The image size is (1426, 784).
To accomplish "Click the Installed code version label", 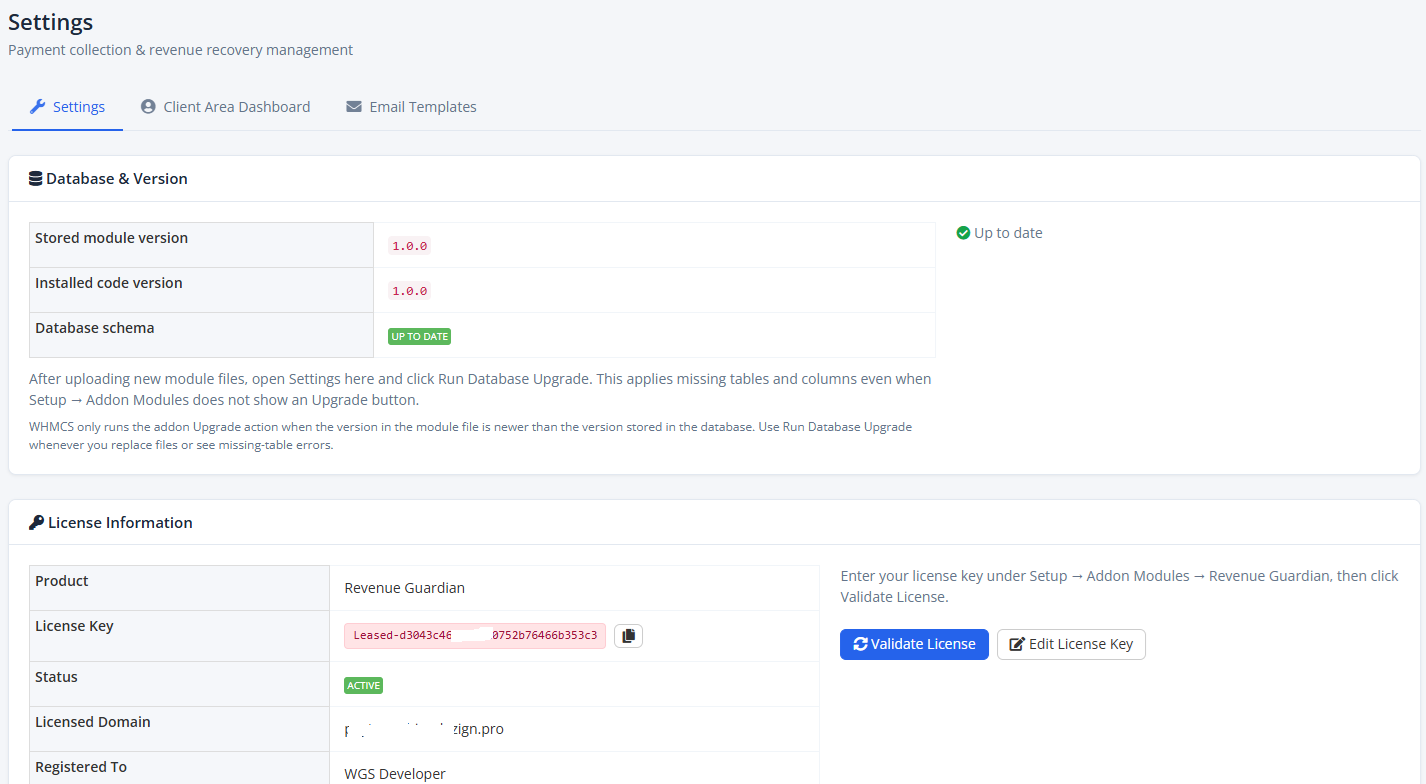I will coord(109,283).
